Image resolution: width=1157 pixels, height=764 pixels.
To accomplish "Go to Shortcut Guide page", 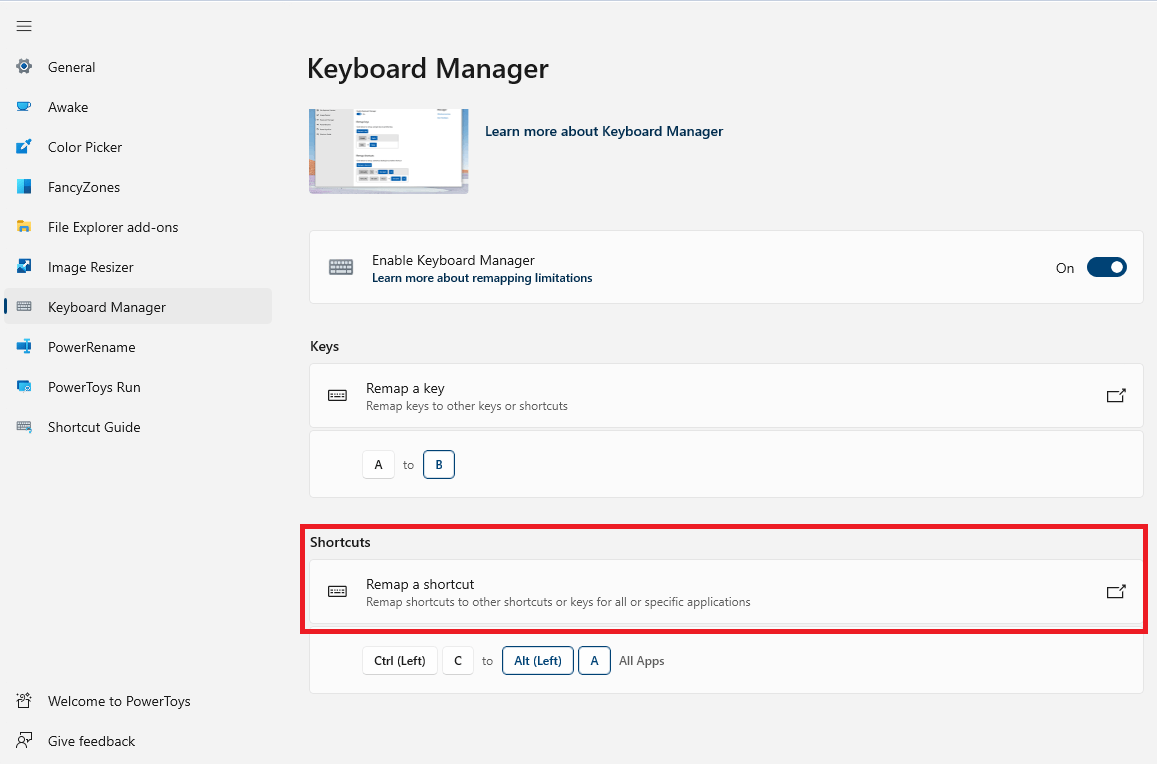I will coord(94,427).
